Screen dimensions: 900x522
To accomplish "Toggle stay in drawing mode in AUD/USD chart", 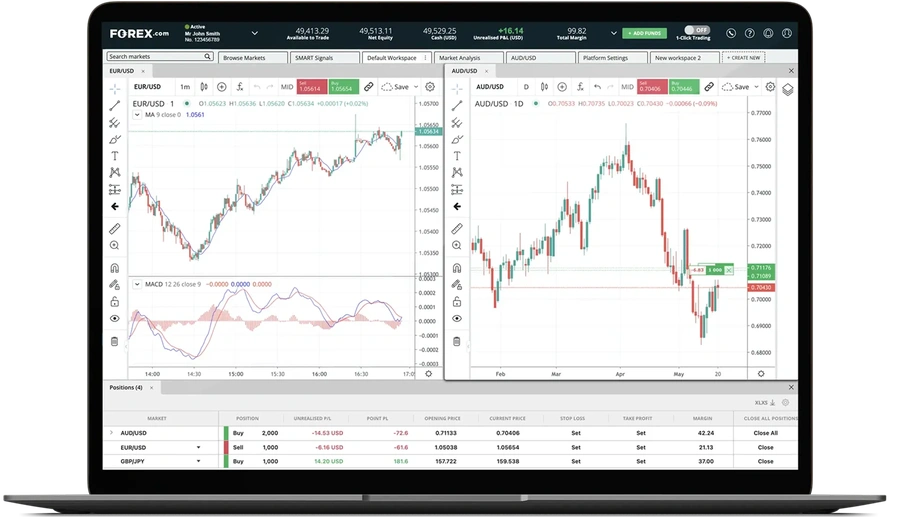I will pos(457,285).
